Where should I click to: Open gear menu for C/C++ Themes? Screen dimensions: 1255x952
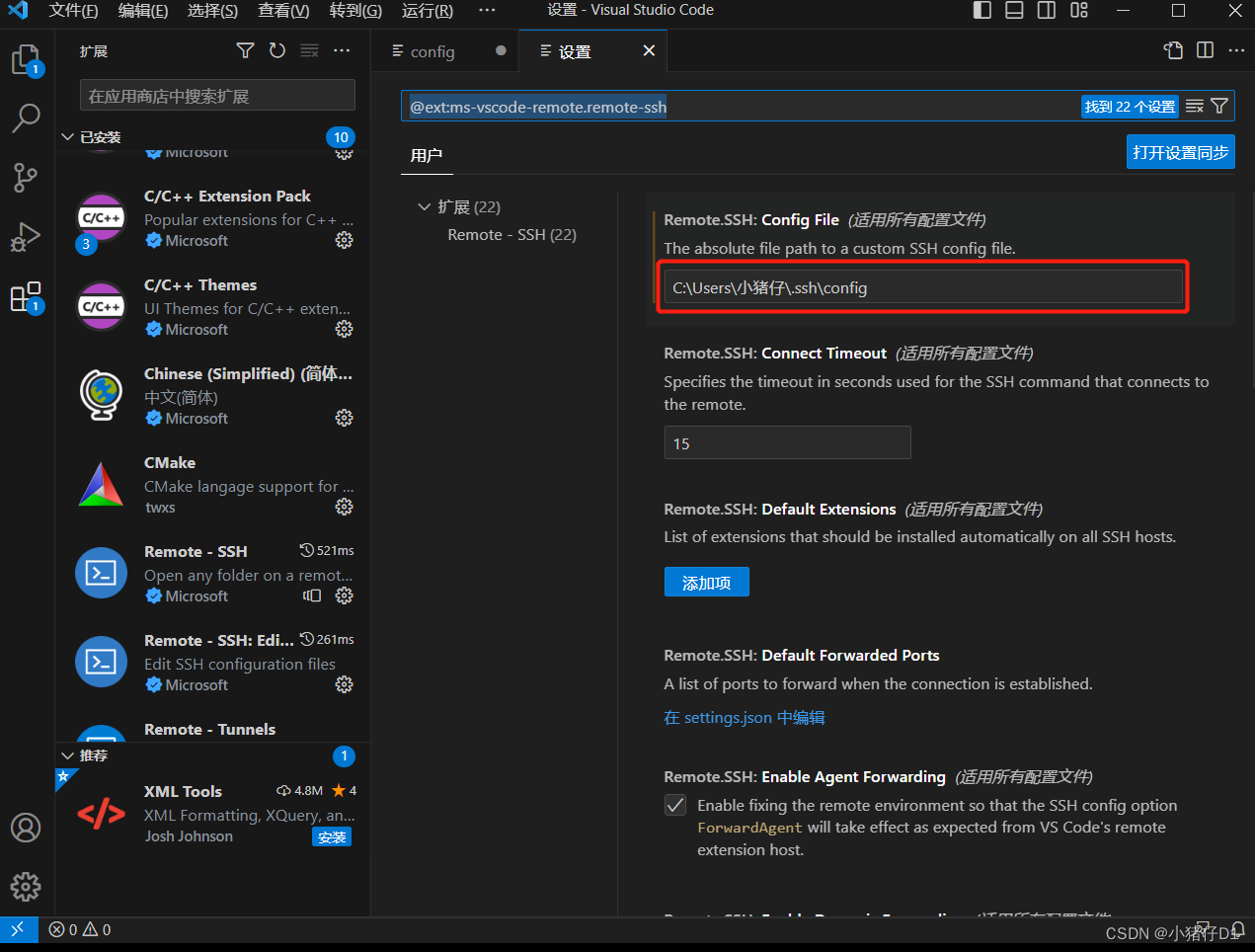(344, 329)
